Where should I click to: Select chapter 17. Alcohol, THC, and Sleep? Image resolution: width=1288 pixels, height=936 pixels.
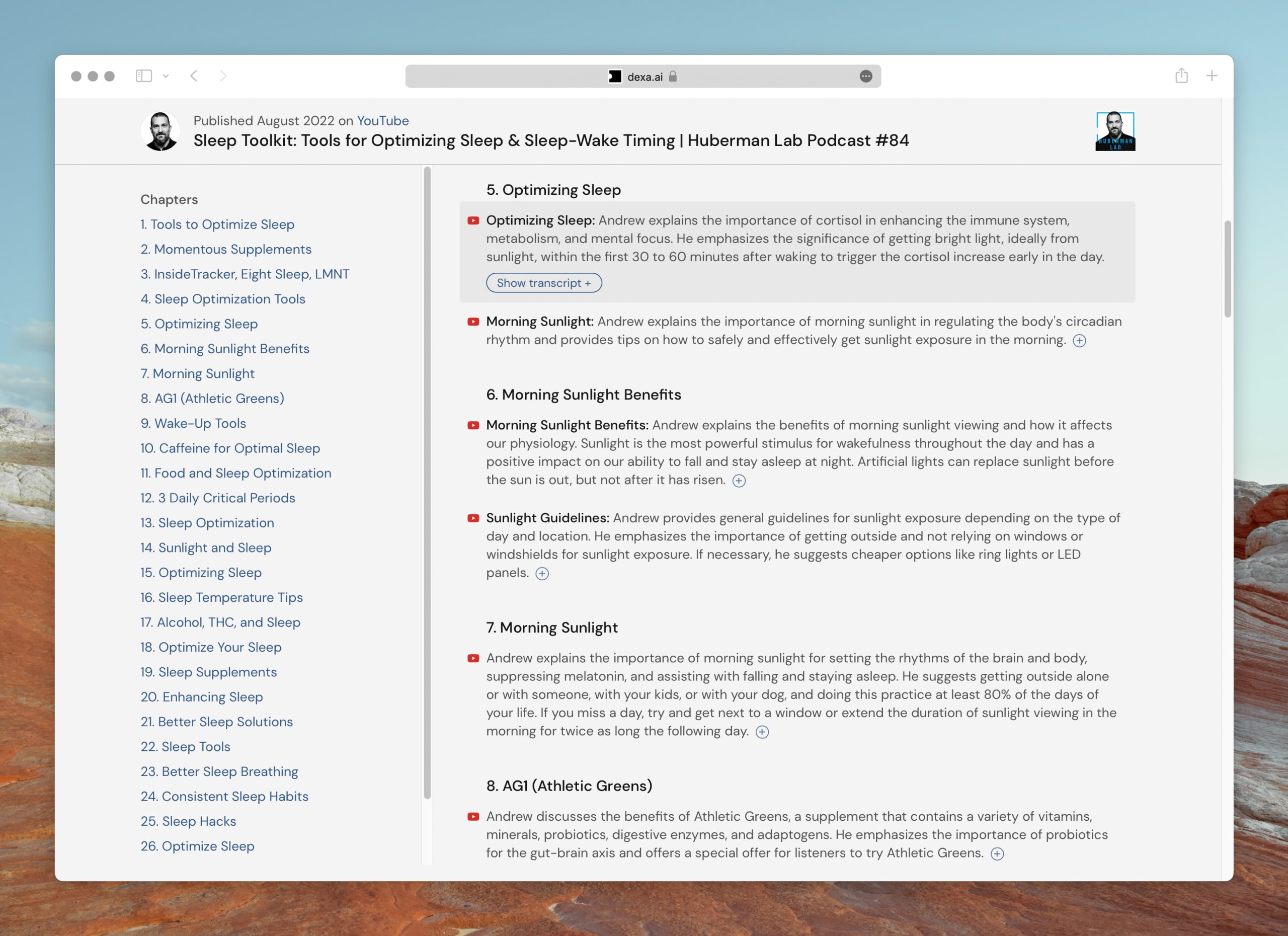click(220, 622)
